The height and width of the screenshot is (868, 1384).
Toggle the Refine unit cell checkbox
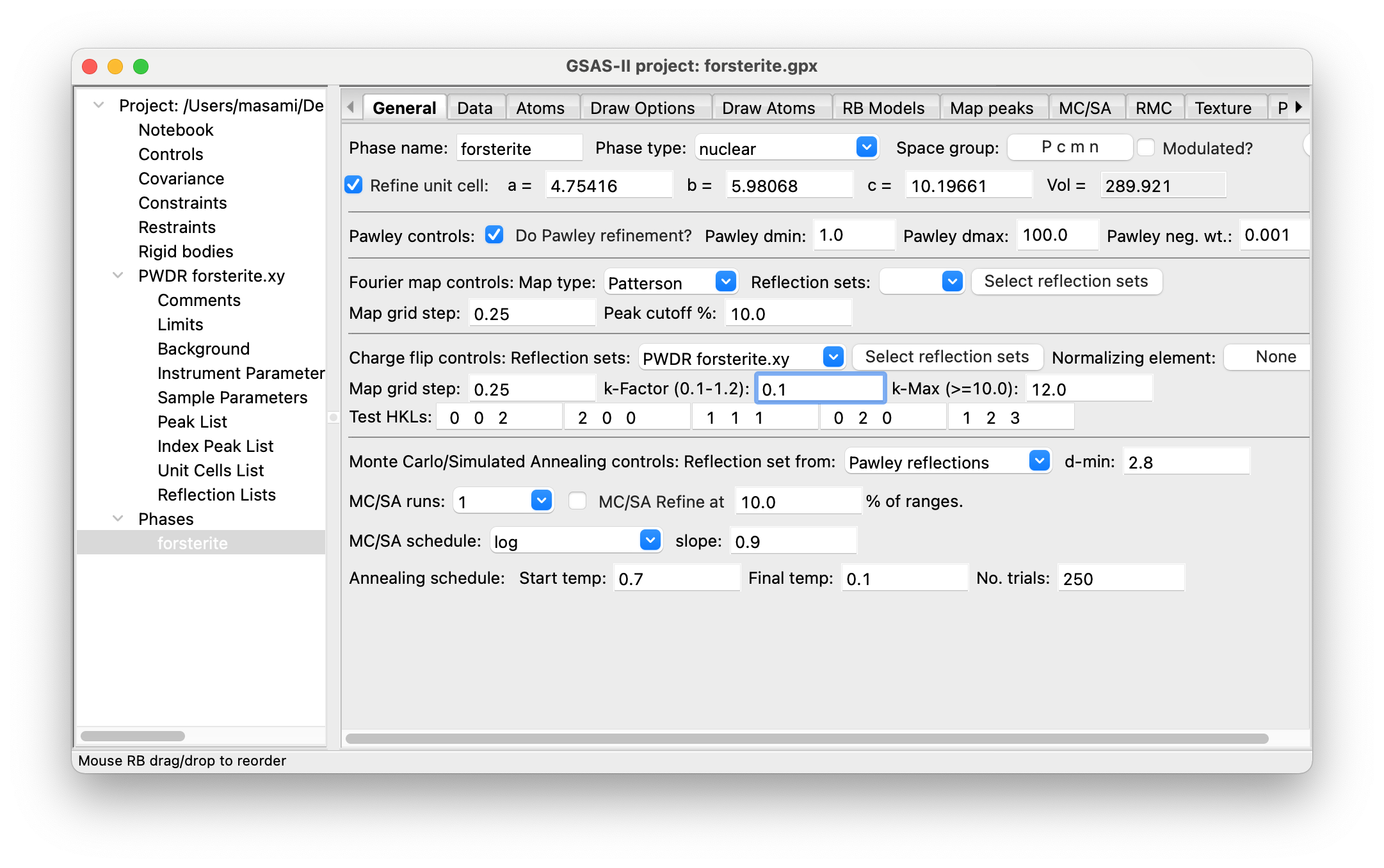pyautogui.click(x=354, y=185)
